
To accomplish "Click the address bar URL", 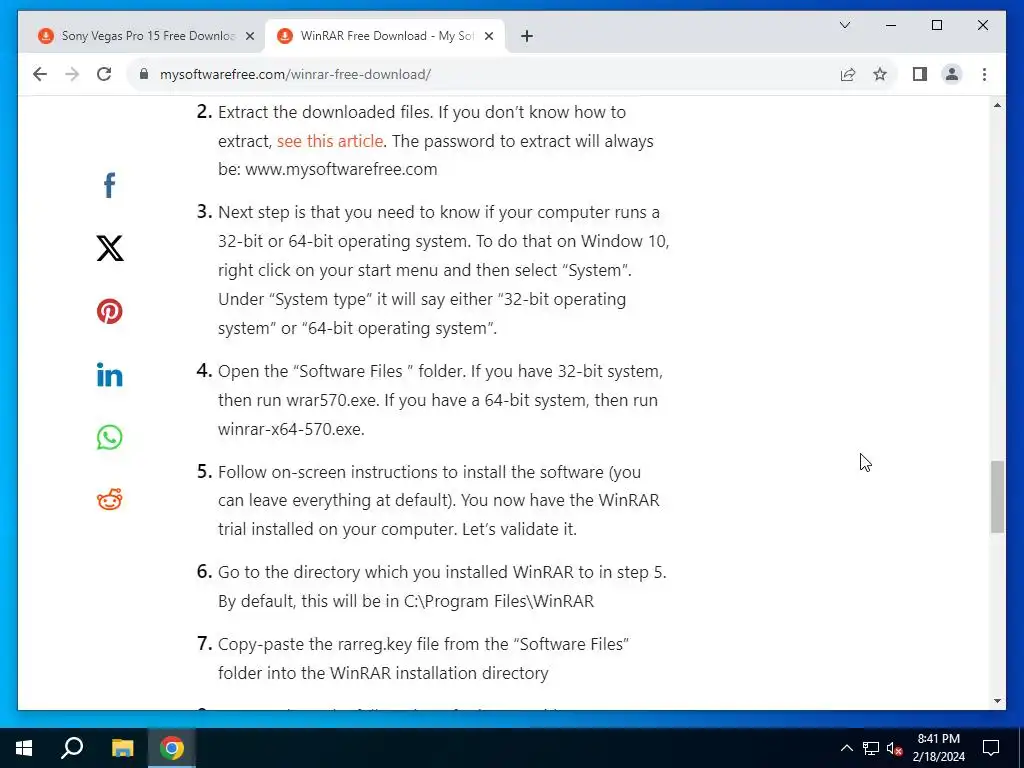I will (x=295, y=74).
